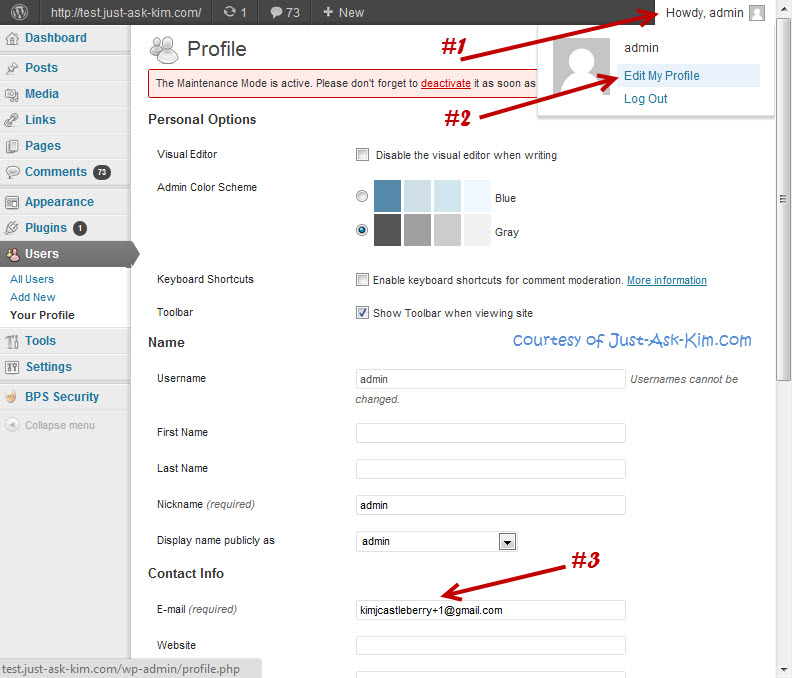Click the Appearance layout icon
Screen dimensions: 792x678
click(12, 202)
